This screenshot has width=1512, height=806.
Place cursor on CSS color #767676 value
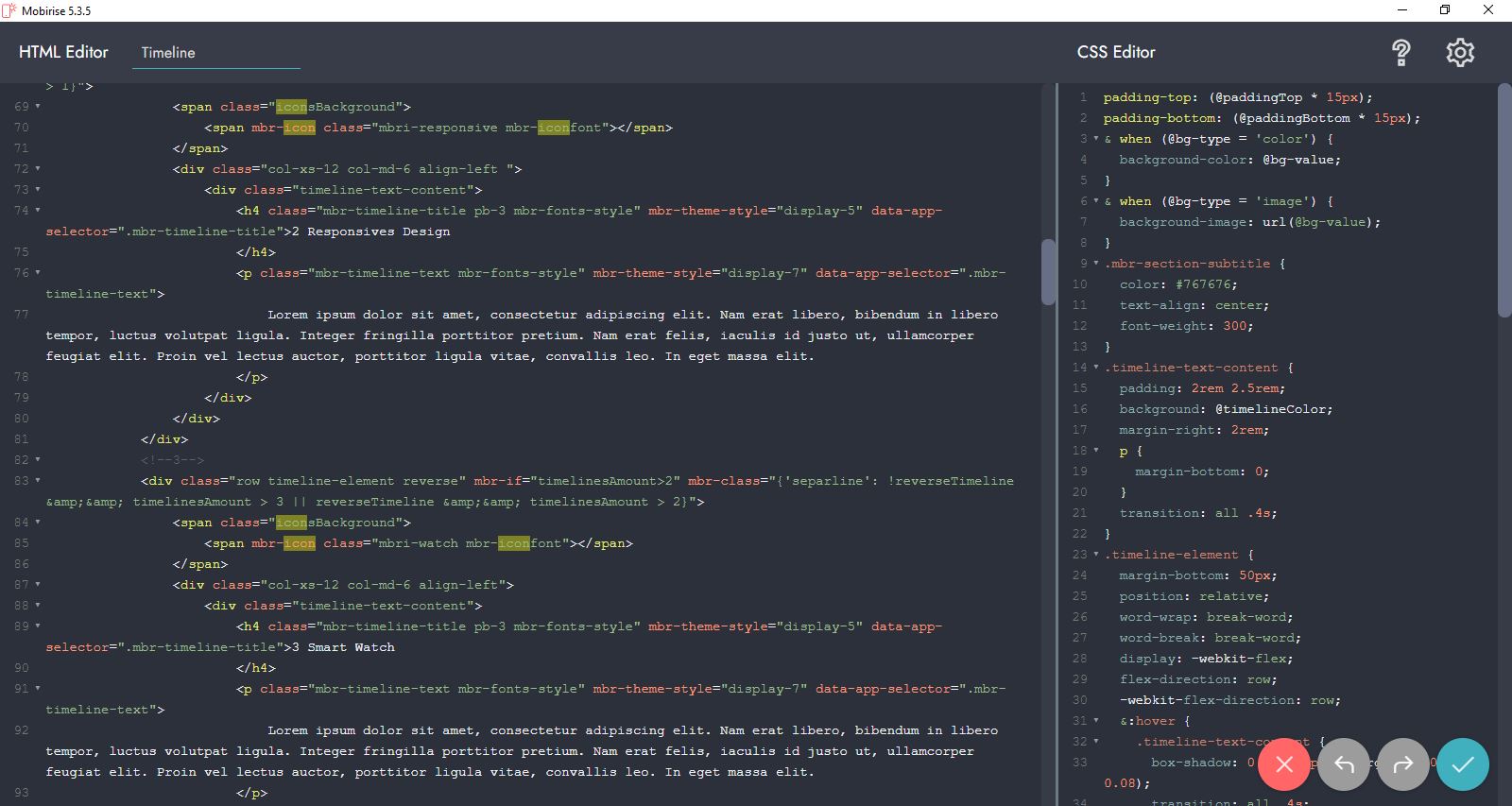tap(1205, 284)
